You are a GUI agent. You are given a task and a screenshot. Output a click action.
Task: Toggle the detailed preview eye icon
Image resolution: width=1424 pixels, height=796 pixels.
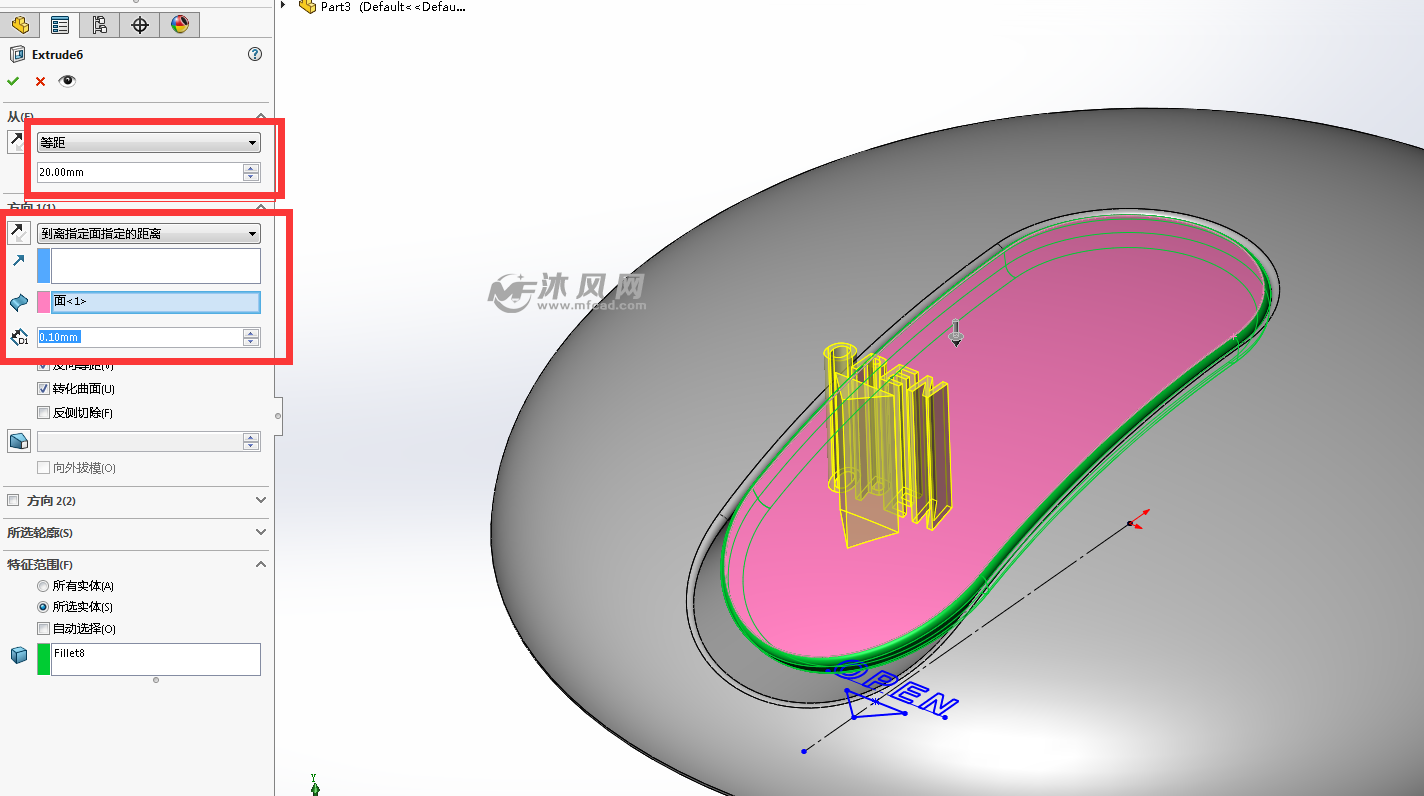(67, 82)
